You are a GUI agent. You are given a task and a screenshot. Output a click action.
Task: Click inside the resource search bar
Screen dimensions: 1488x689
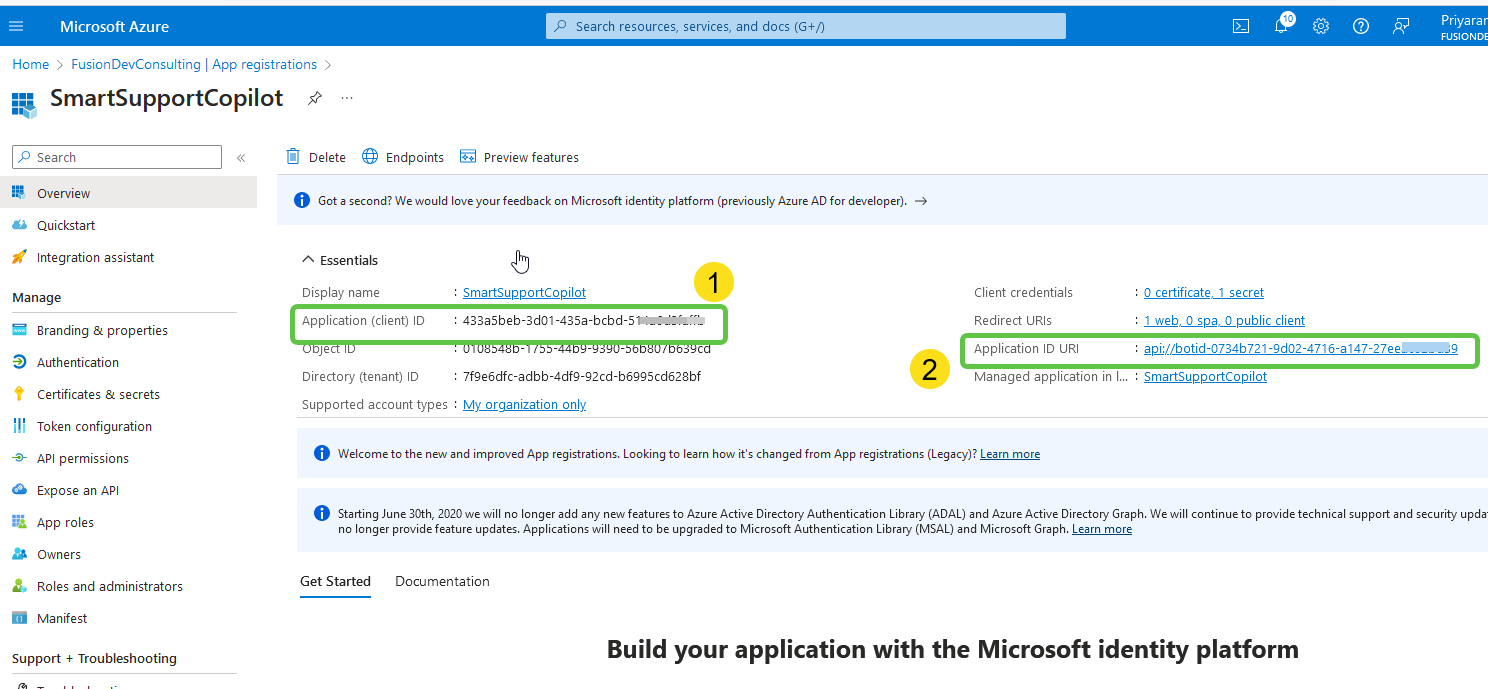point(805,26)
